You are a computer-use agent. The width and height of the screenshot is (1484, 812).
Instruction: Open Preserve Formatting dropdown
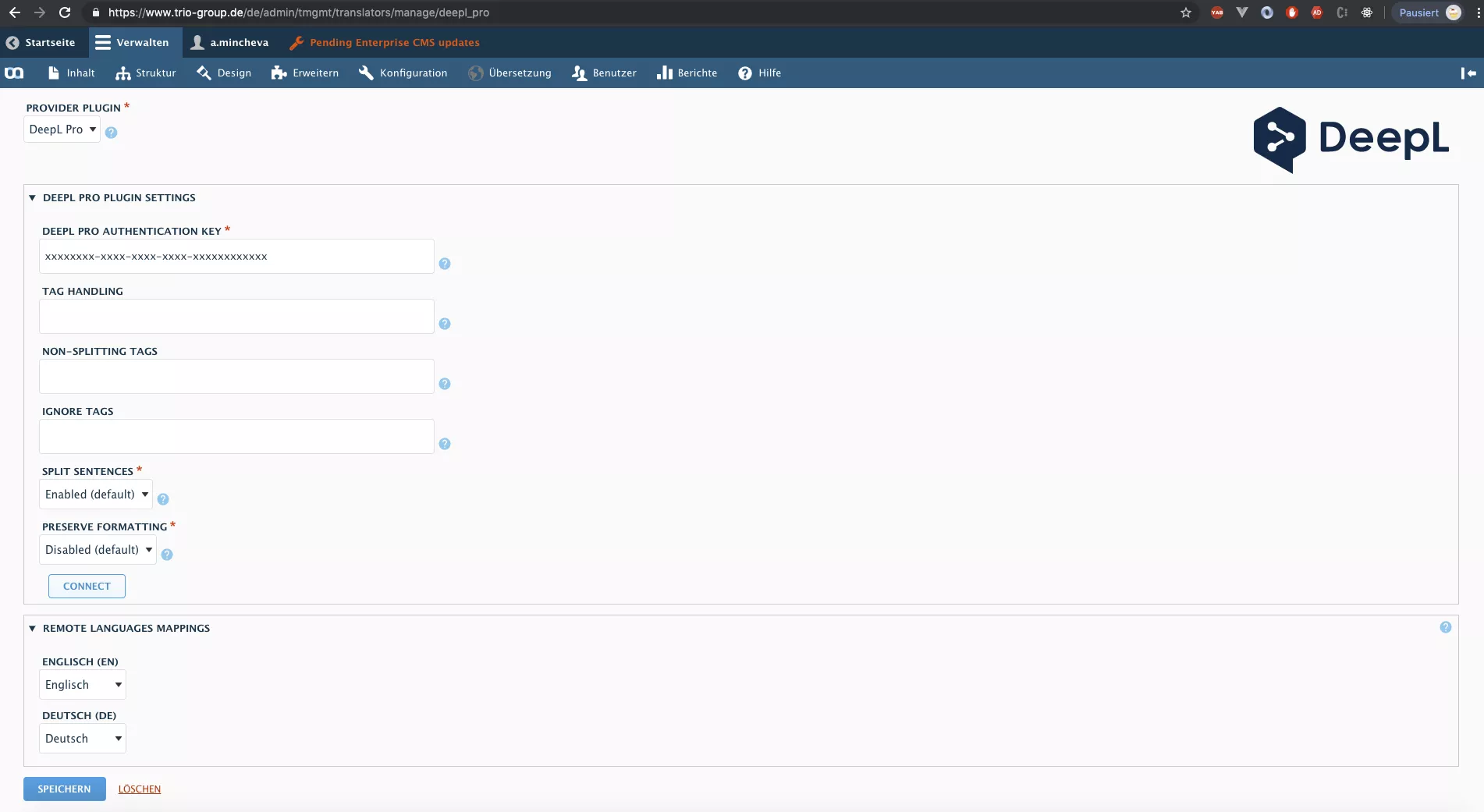pos(98,550)
